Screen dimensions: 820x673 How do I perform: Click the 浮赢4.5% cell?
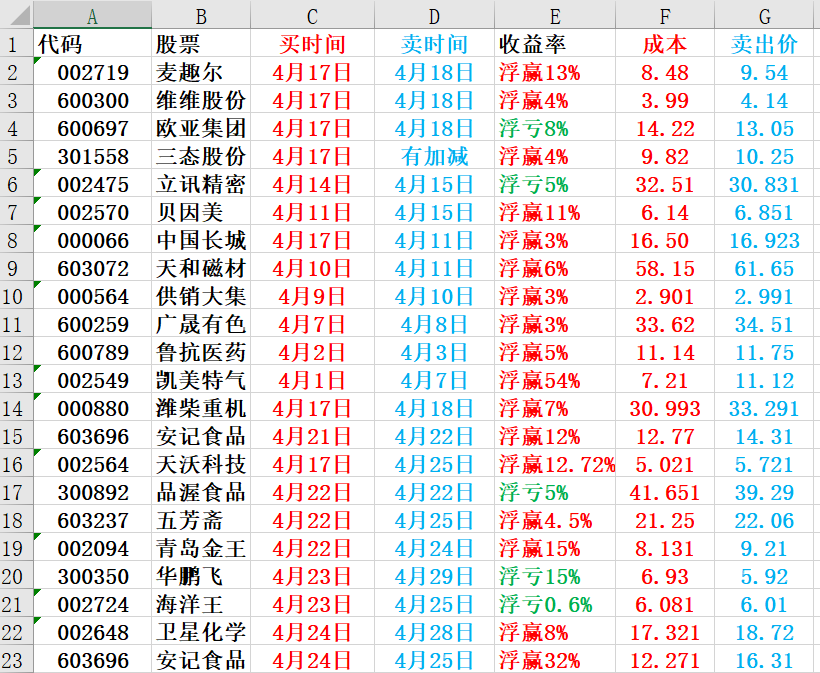555,519
